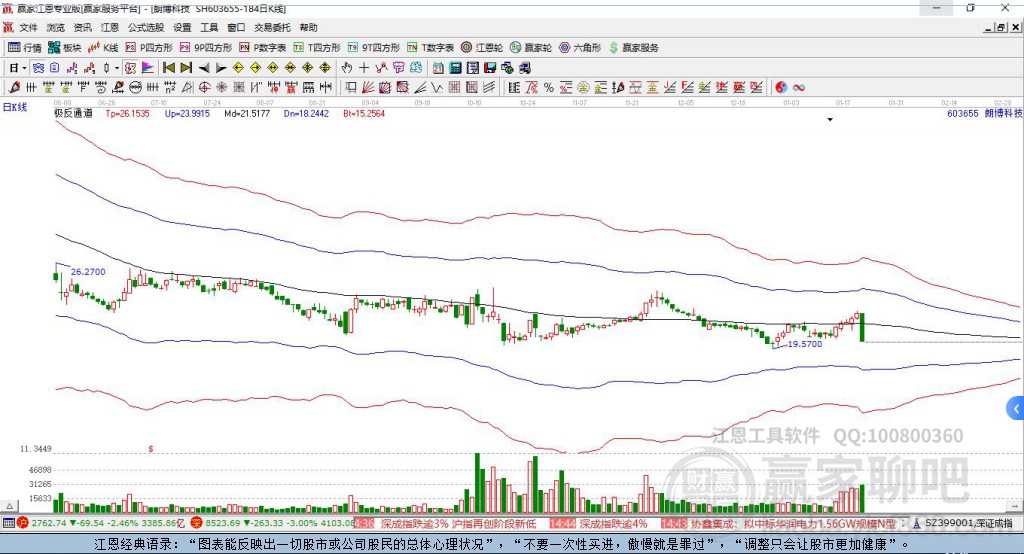This screenshot has width=1024, height=554.
Task: Open the 江恩轮 Gann wheel
Action: [482, 48]
